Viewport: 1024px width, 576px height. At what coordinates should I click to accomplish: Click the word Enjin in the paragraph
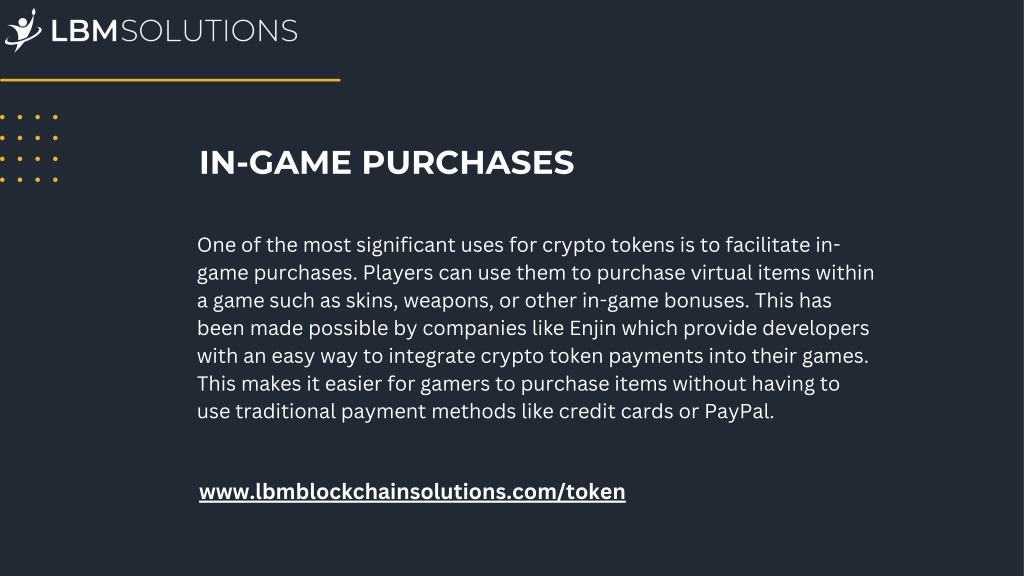click(x=592, y=328)
